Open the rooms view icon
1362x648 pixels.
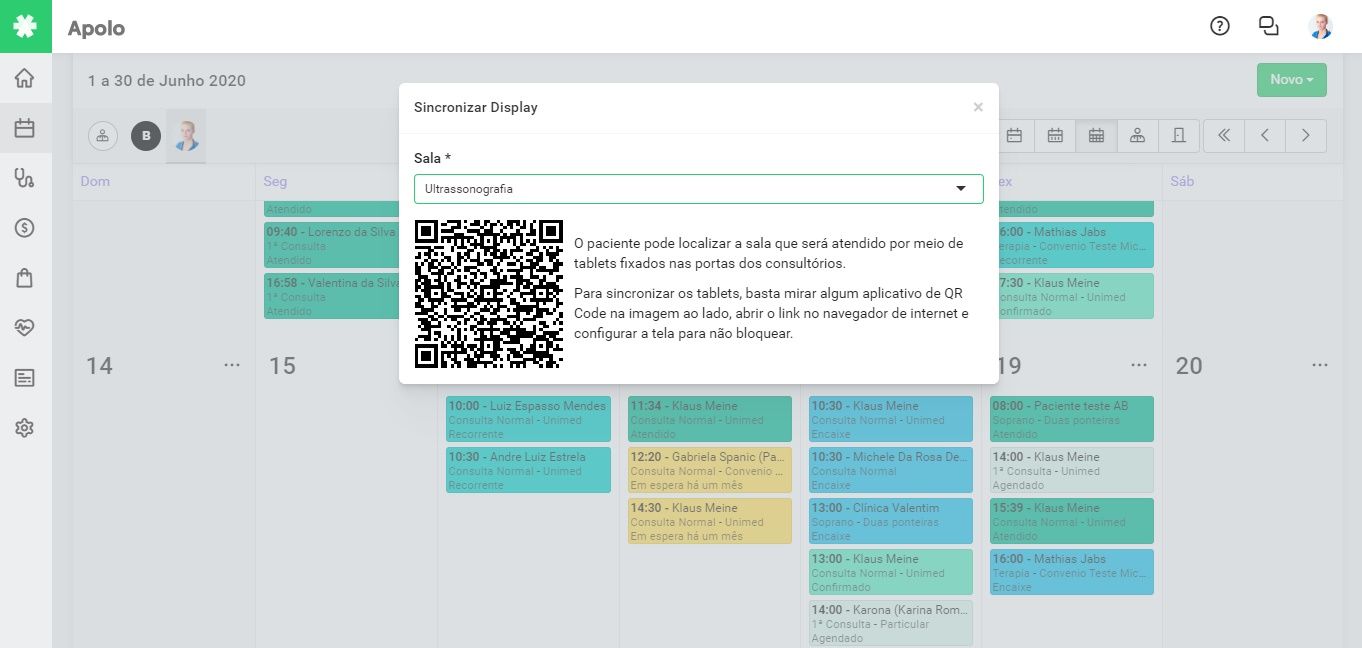1178,136
